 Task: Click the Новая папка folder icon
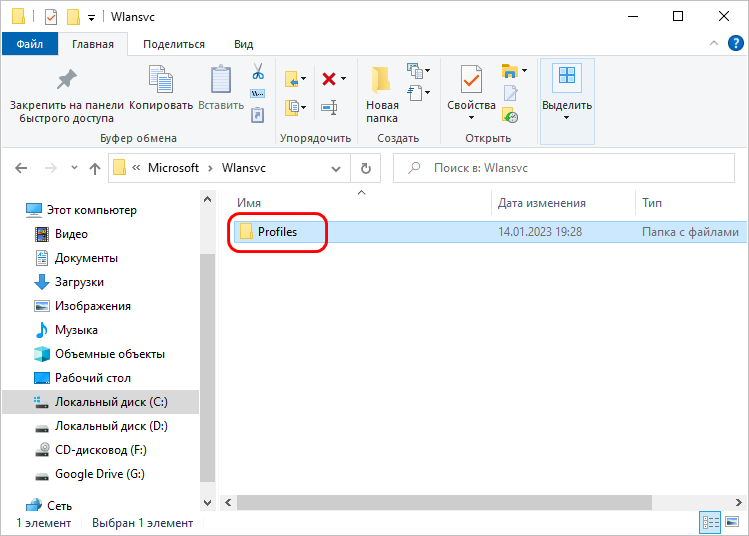point(381,79)
